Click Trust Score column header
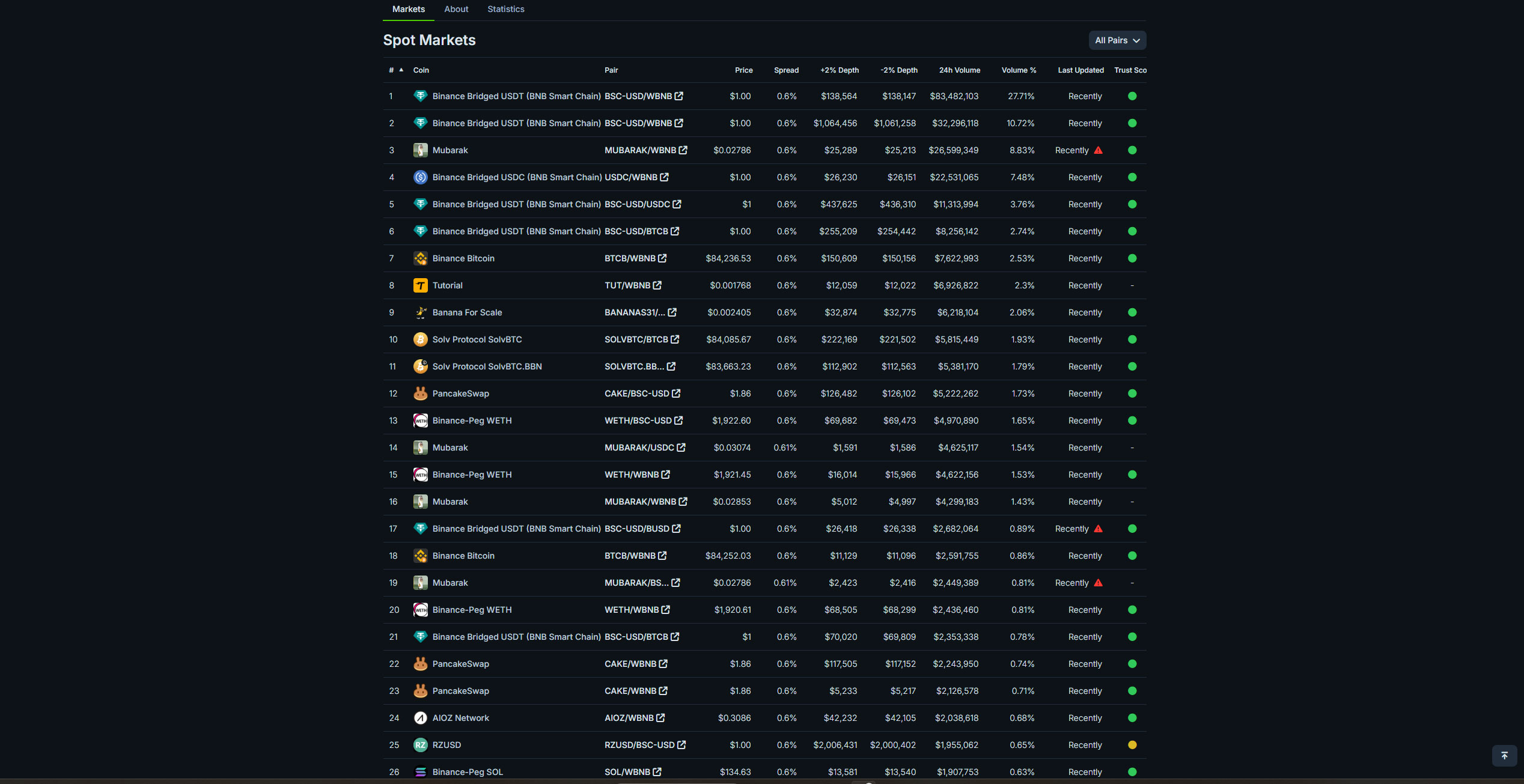The width and height of the screenshot is (1524, 784). [x=1130, y=70]
